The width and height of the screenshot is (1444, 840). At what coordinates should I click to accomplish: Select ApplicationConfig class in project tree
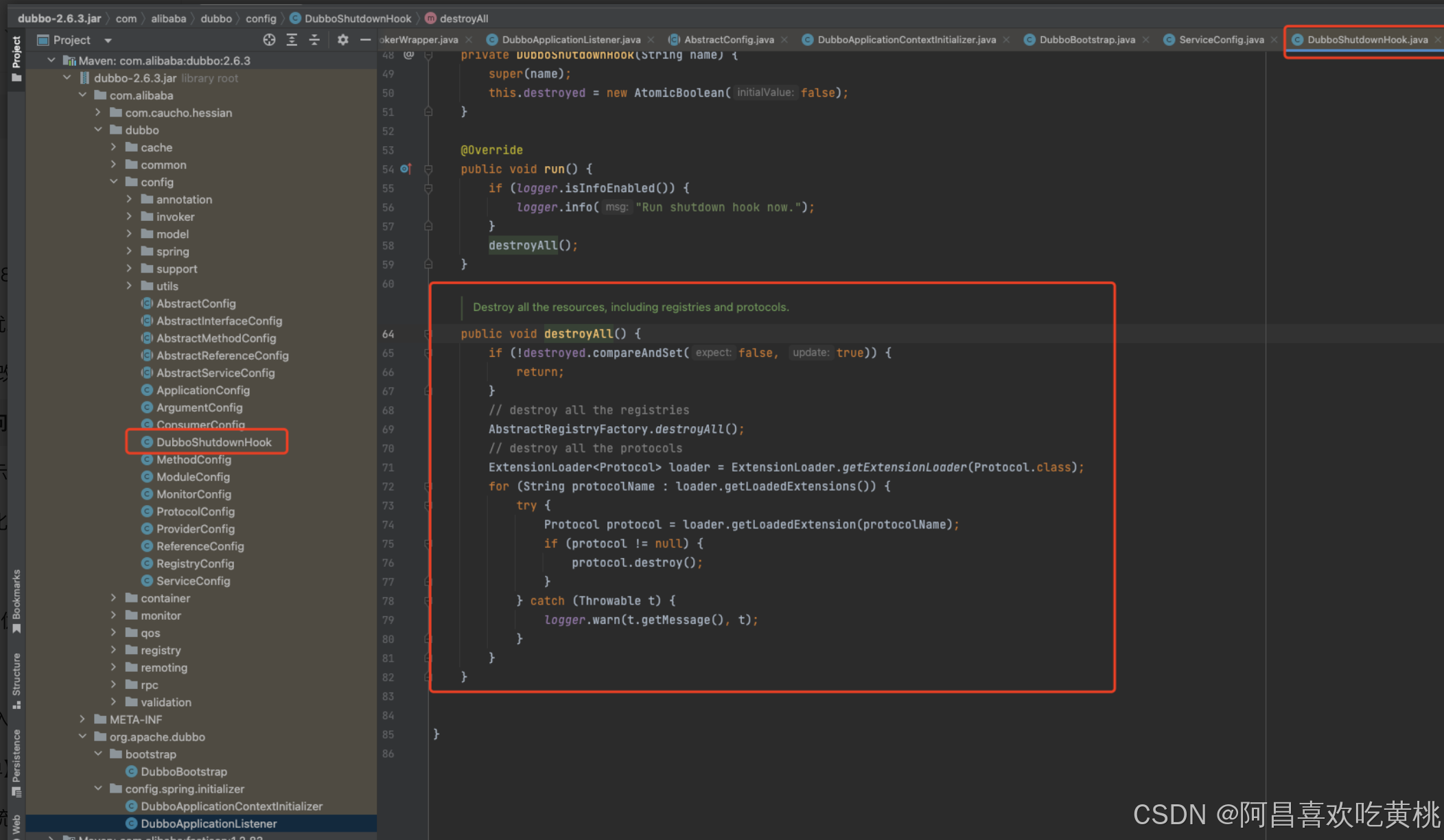(x=202, y=390)
